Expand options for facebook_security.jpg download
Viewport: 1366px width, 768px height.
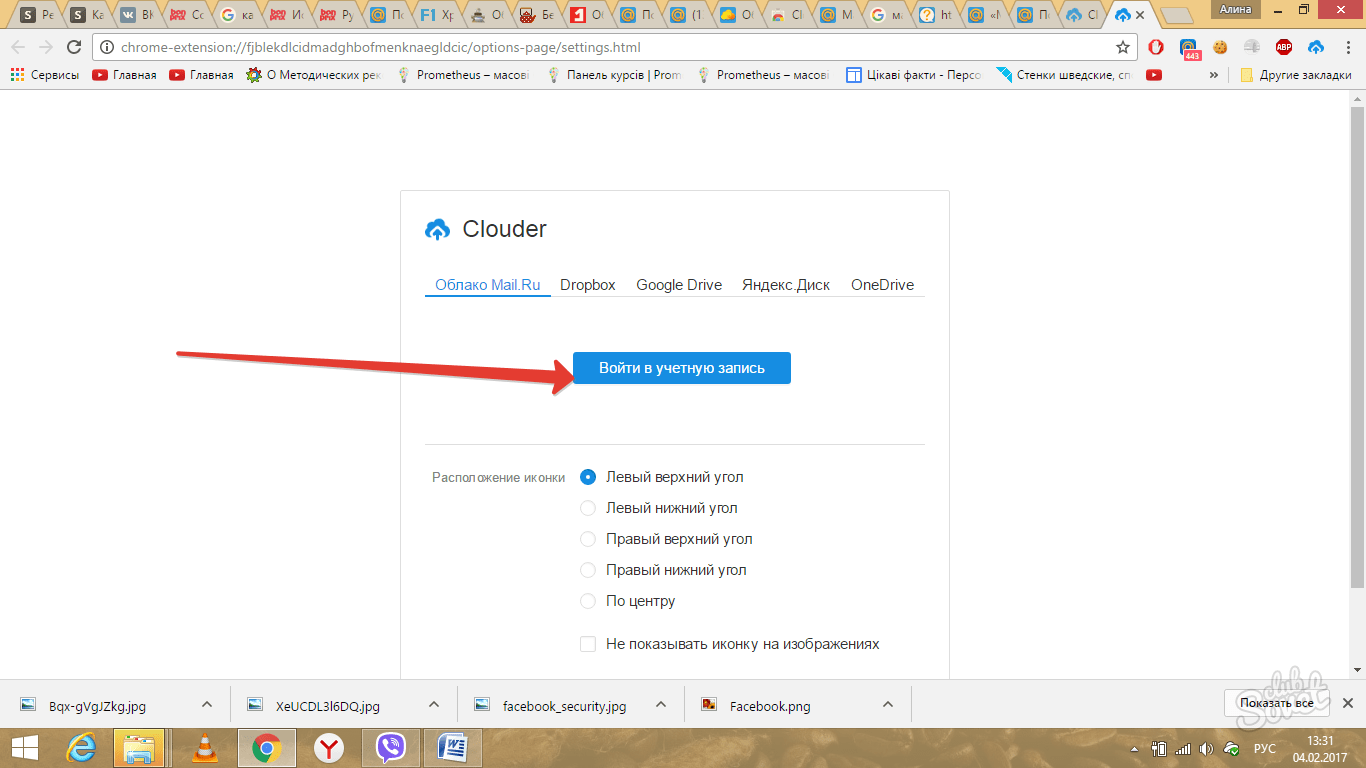point(661,704)
